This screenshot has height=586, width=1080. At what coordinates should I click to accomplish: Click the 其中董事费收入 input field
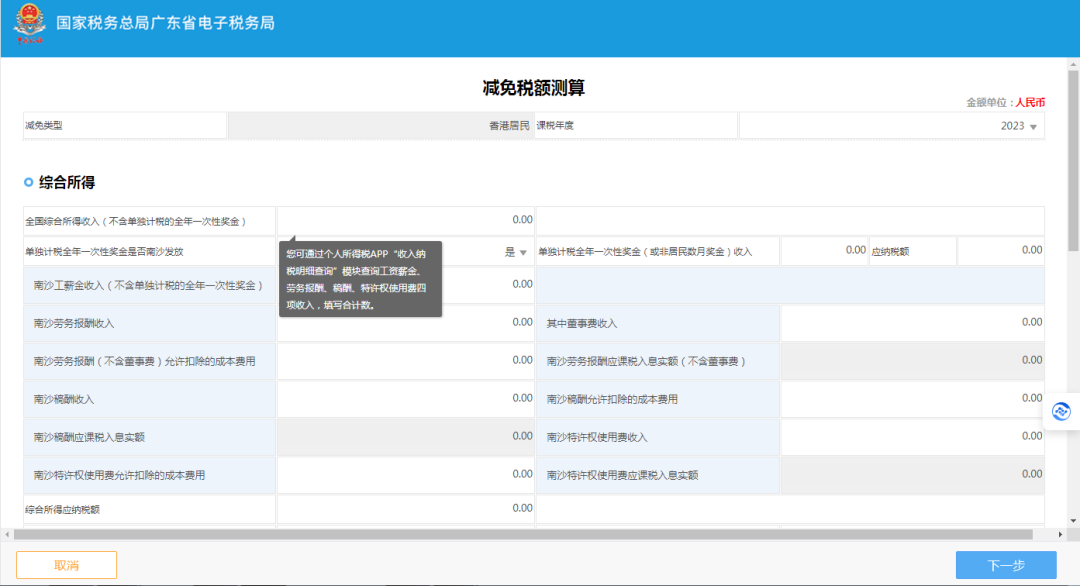(x=913, y=323)
